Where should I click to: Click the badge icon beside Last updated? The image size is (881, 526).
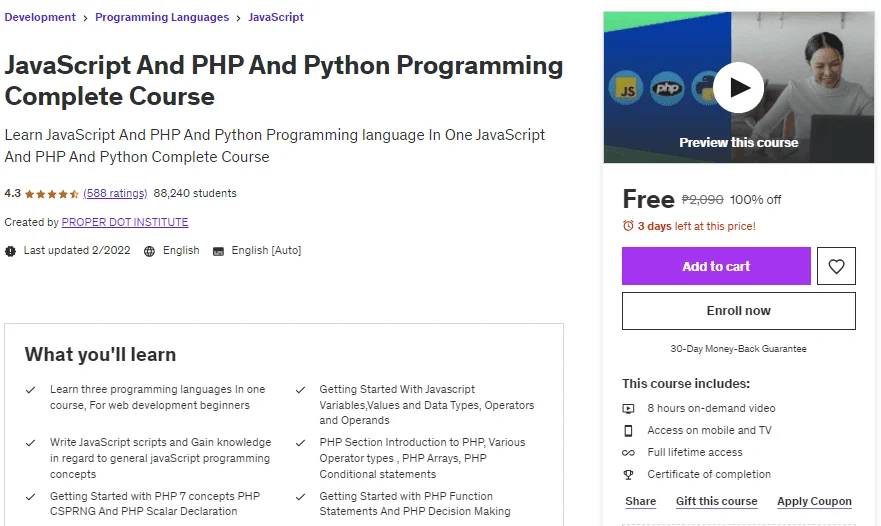tap(10, 251)
